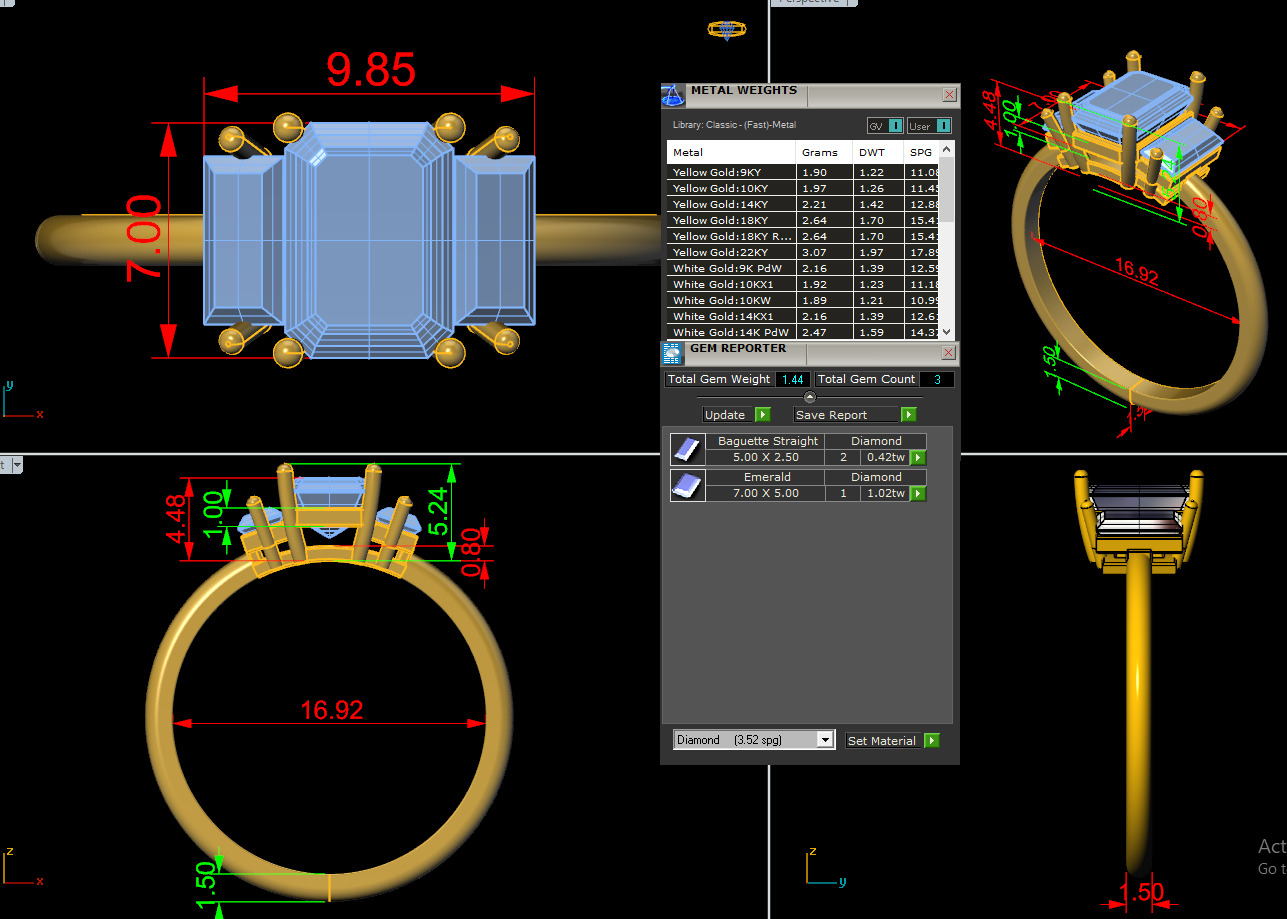Click green arrow beside 1.02tw

[918, 494]
